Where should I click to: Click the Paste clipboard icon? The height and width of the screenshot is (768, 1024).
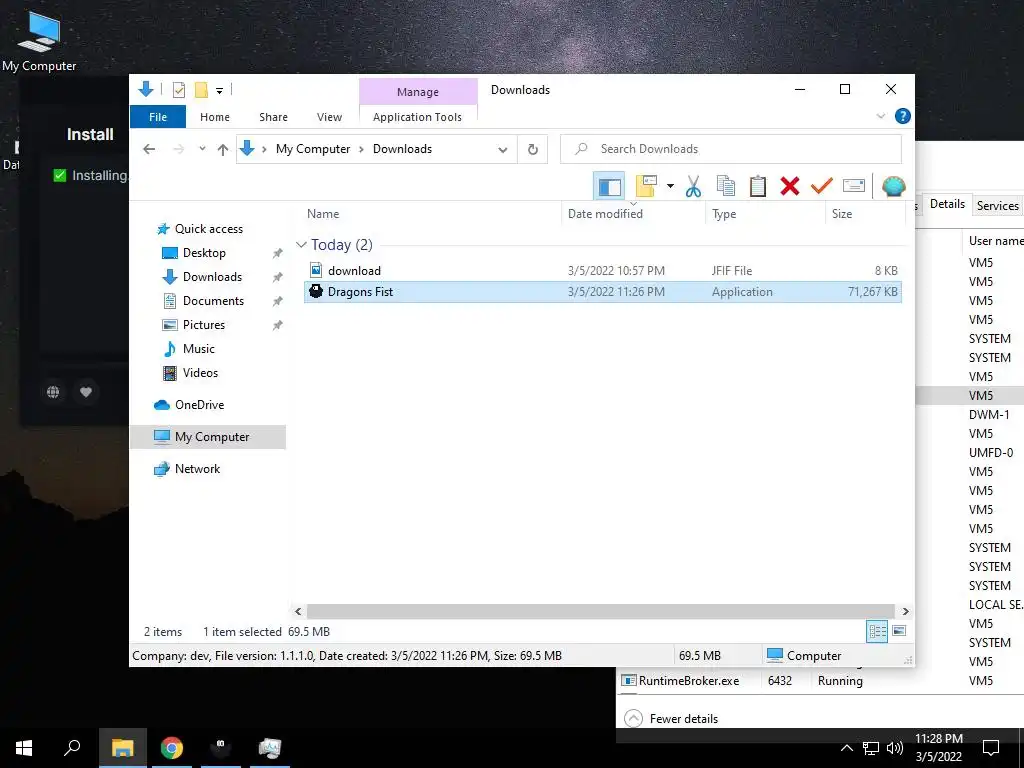point(758,186)
